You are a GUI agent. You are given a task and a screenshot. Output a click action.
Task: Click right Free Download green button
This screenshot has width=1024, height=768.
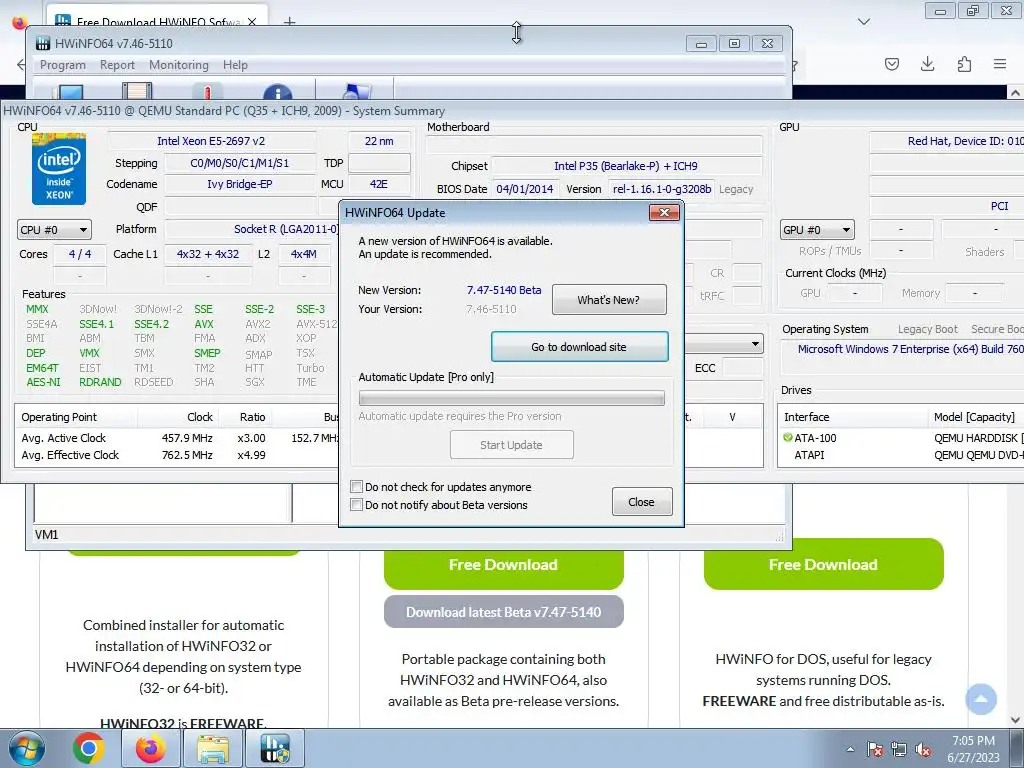pos(824,565)
